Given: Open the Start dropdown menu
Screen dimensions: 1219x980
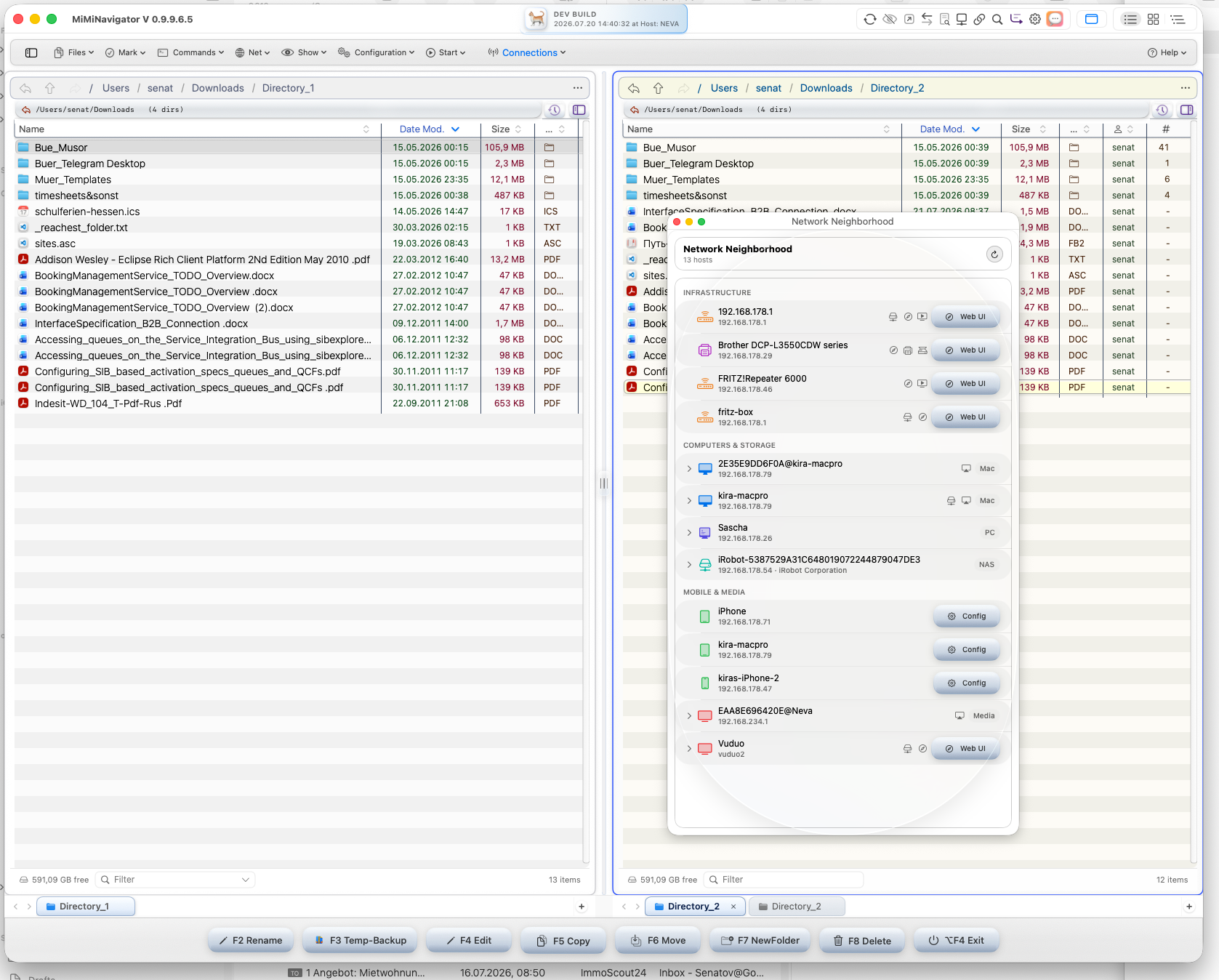Looking at the screenshot, I should (x=446, y=52).
